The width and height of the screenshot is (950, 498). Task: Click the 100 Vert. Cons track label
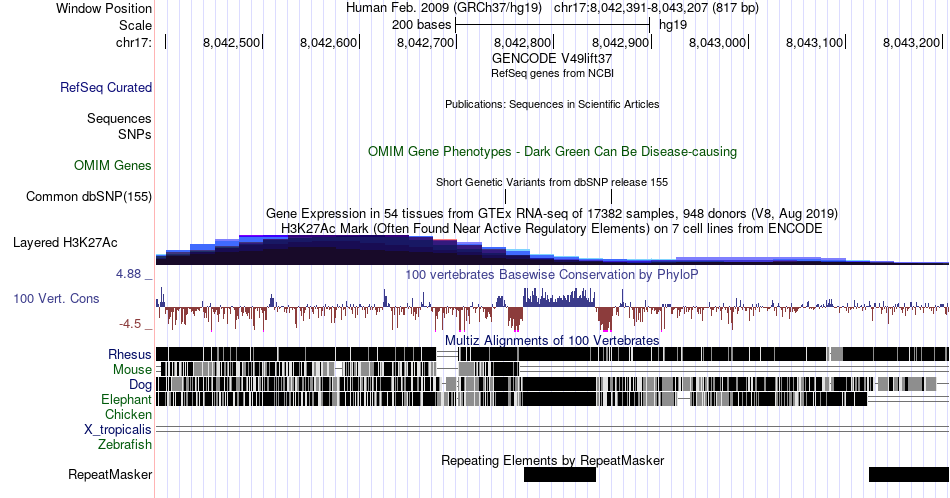56,298
